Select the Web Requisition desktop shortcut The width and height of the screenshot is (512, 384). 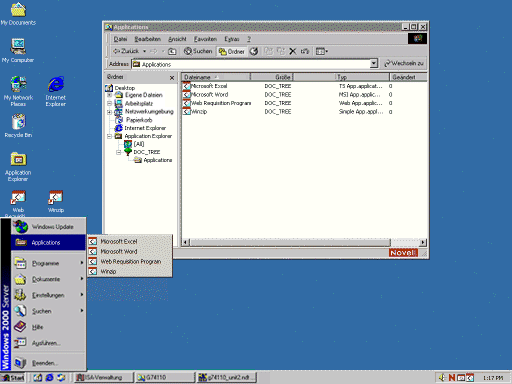pyautogui.click(x=18, y=203)
